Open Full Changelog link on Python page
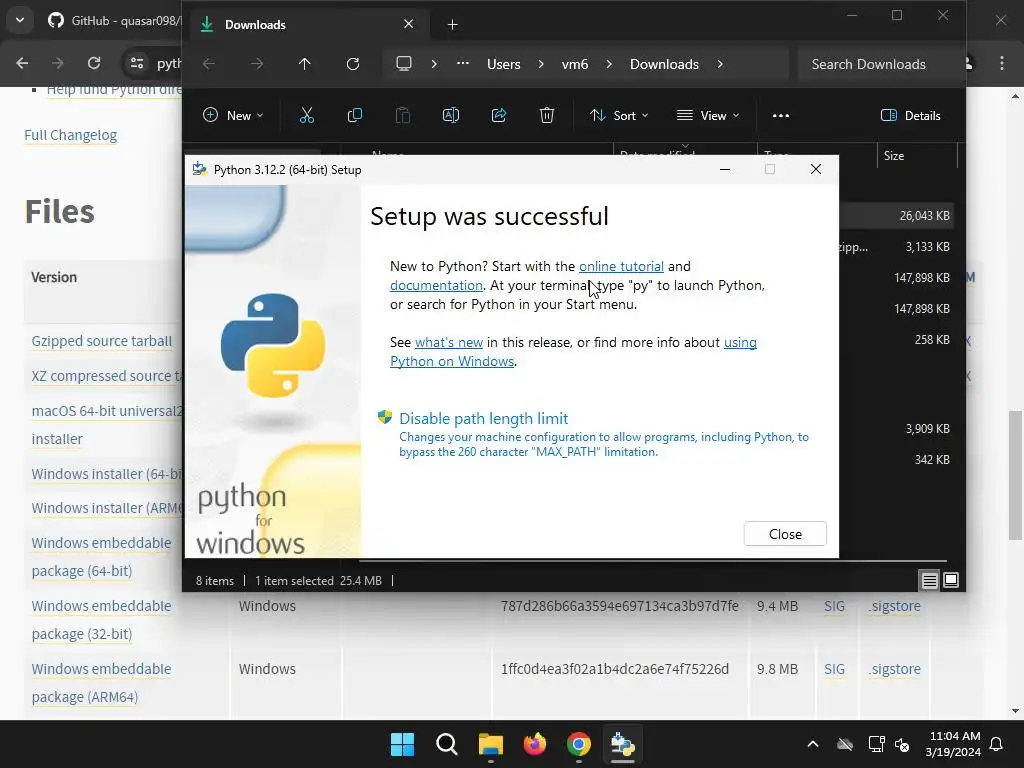The height and width of the screenshot is (768, 1024). (x=71, y=135)
